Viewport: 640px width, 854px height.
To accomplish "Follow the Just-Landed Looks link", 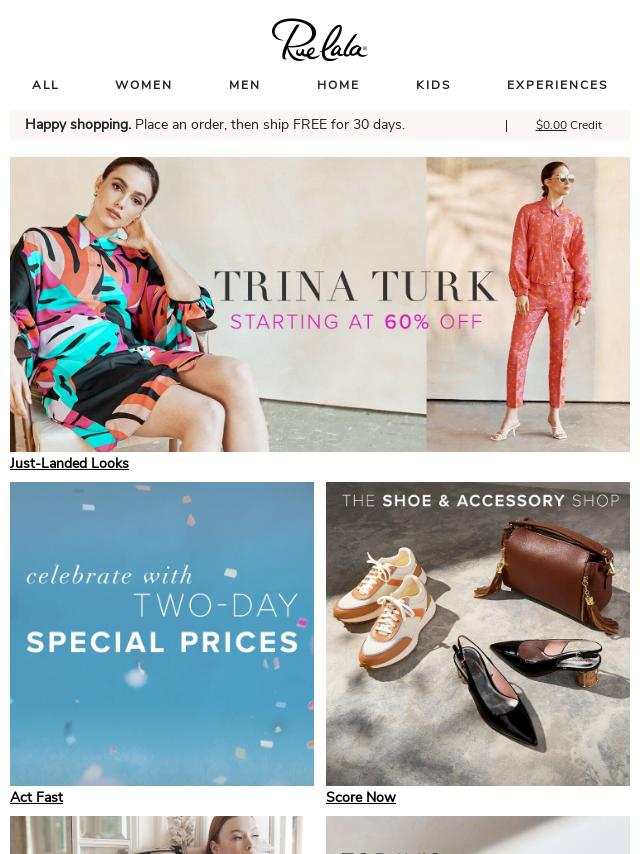I will click(x=69, y=463).
